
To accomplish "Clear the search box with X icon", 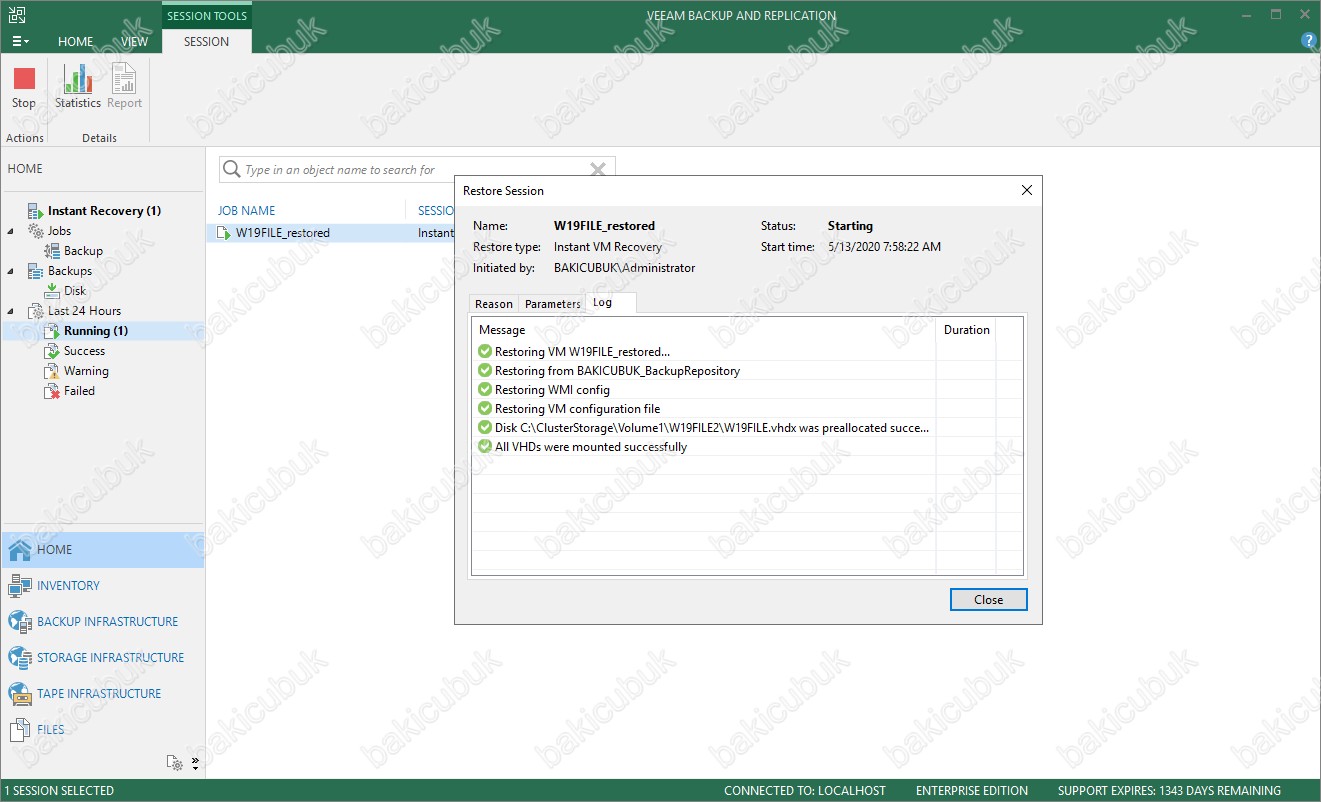I will pos(598,170).
